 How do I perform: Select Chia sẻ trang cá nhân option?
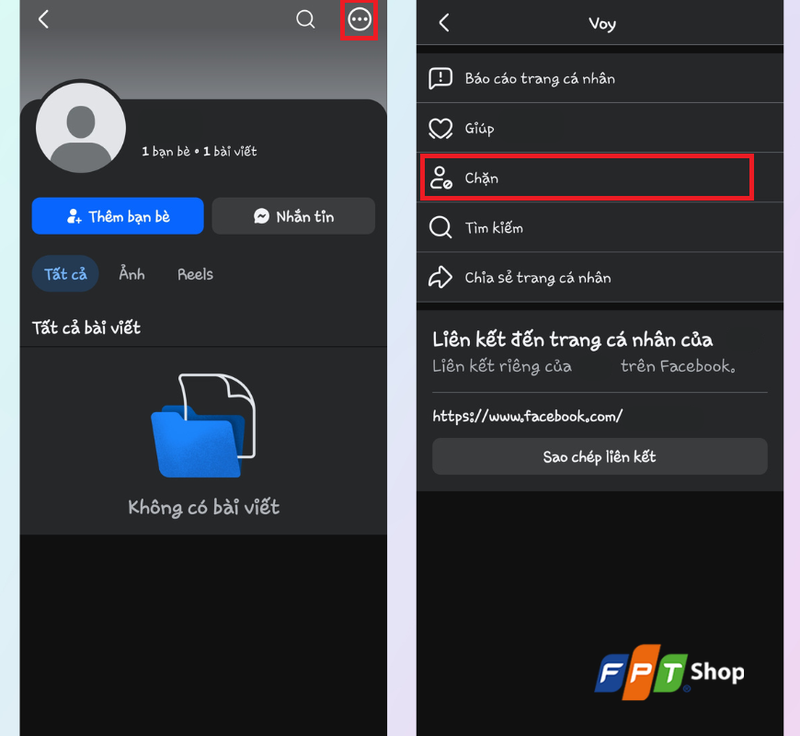point(599,277)
